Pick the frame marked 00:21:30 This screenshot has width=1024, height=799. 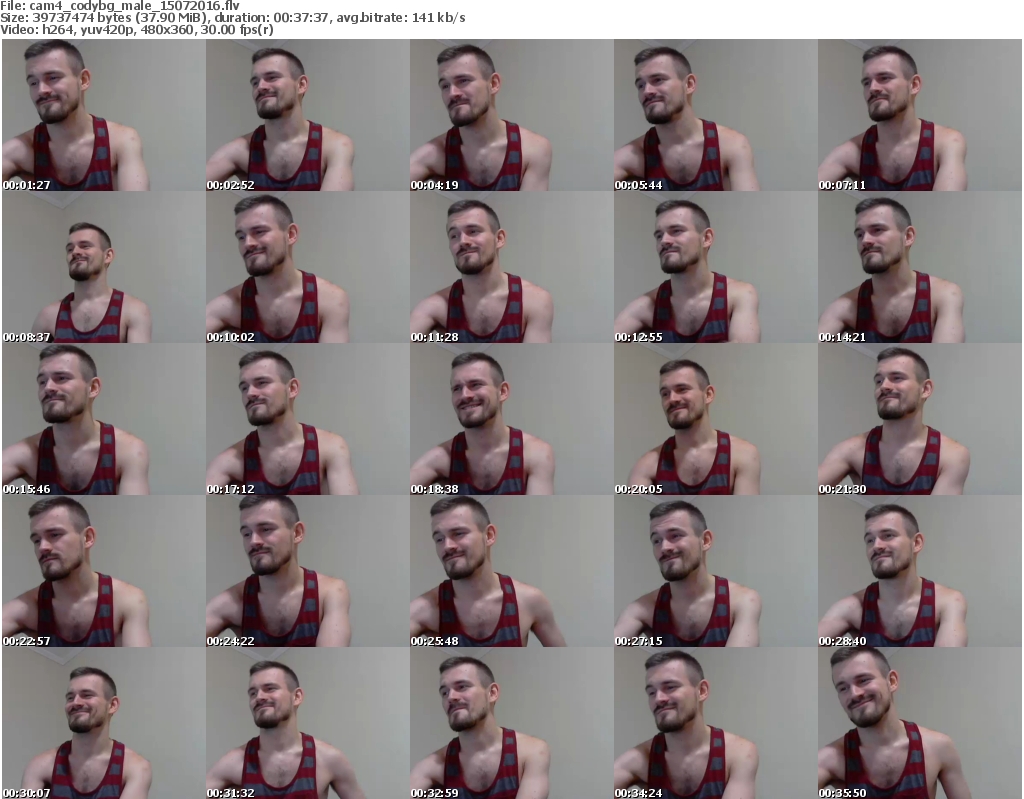[920, 419]
